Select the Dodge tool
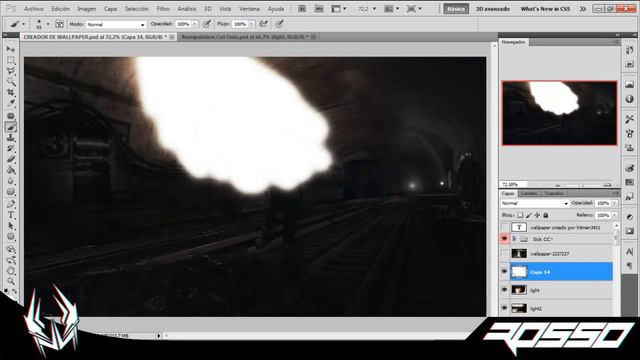The image size is (640, 360). tap(11, 192)
